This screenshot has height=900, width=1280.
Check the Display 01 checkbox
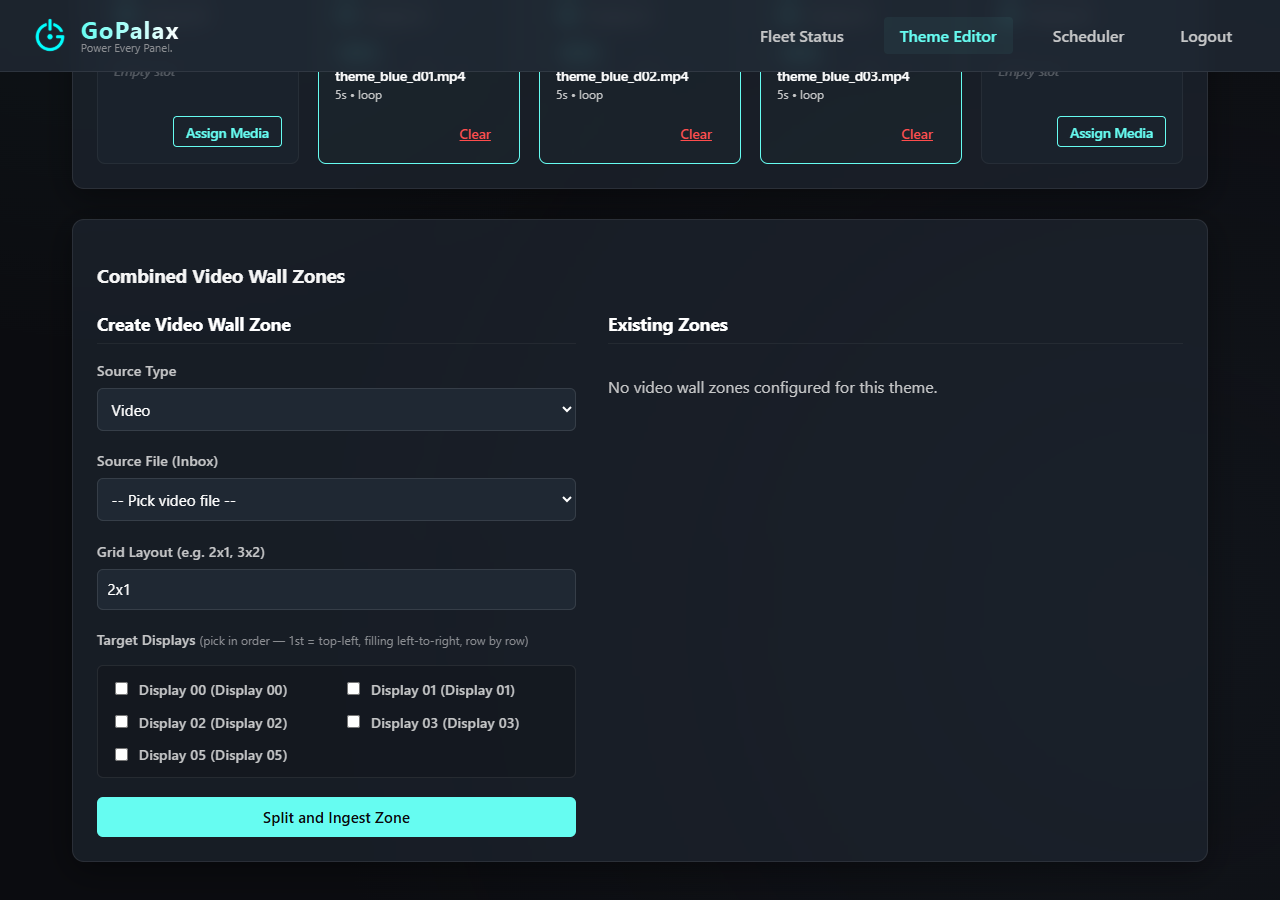click(354, 689)
